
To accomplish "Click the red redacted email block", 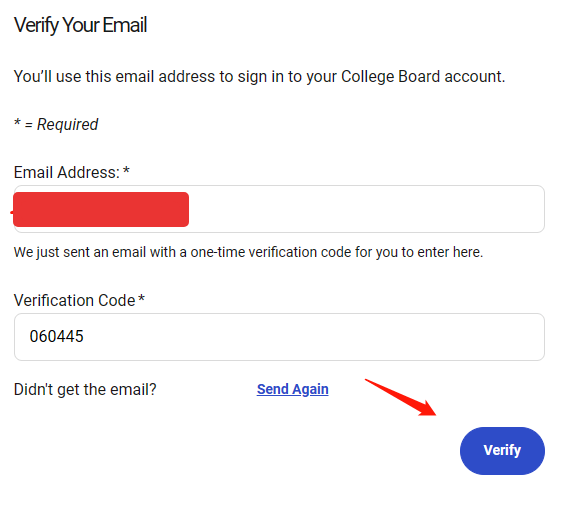I will (x=101, y=209).
